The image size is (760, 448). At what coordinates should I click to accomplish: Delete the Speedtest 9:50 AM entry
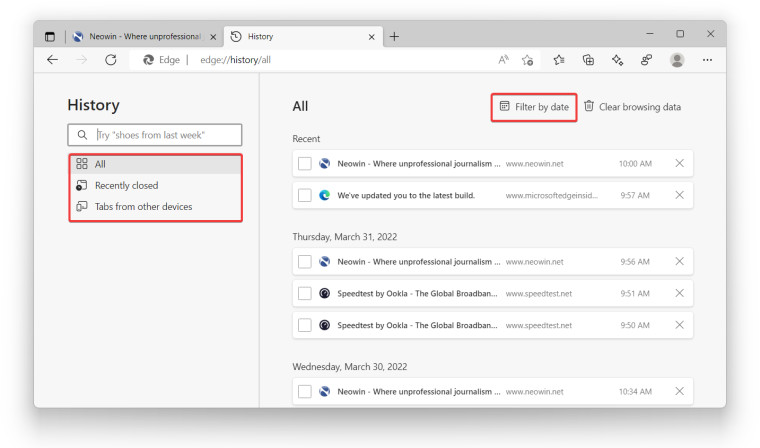680,325
